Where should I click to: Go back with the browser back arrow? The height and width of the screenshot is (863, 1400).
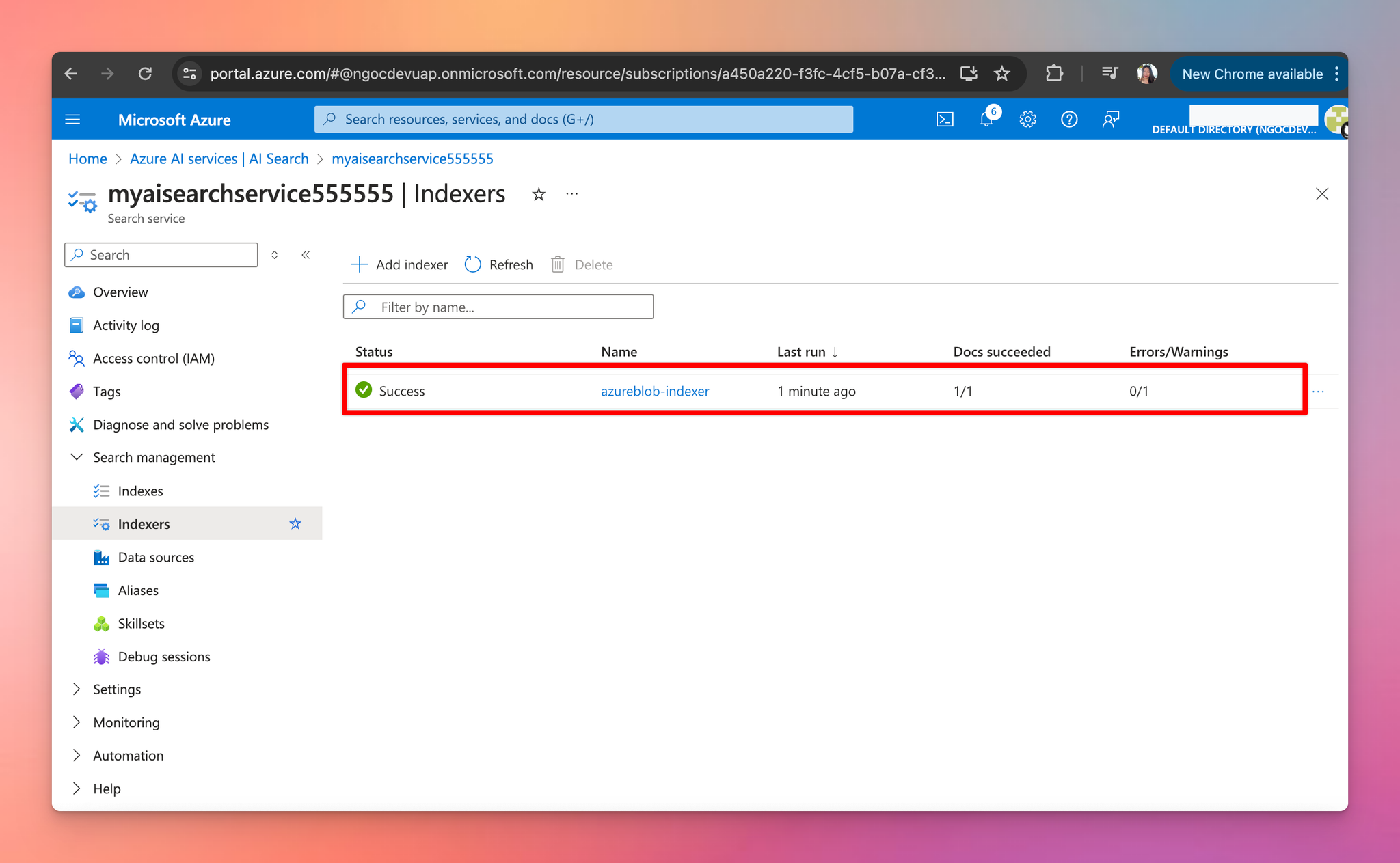[x=71, y=74]
